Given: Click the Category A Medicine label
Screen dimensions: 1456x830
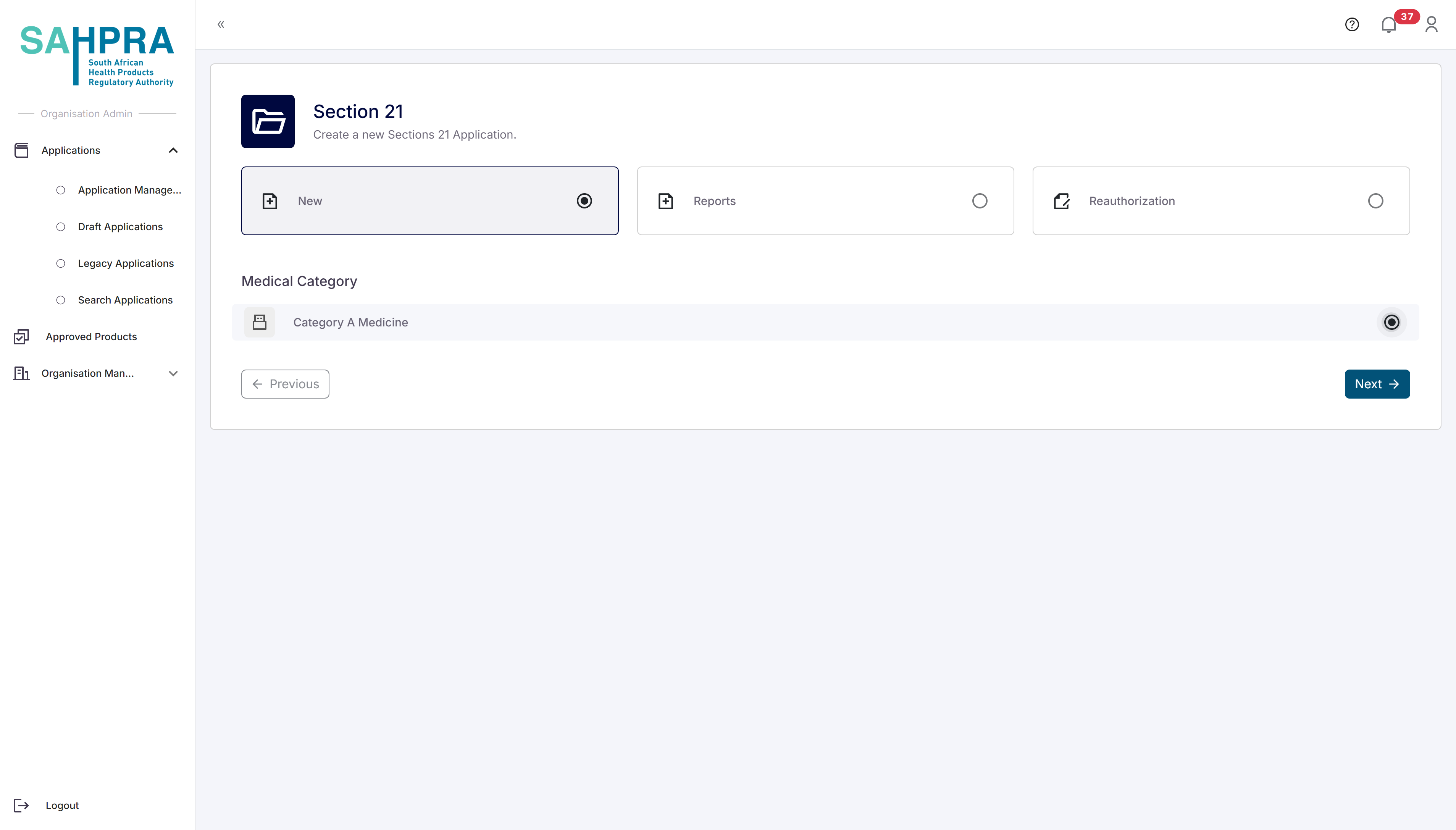Looking at the screenshot, I should pyautogui.click(x=350, y=322).
